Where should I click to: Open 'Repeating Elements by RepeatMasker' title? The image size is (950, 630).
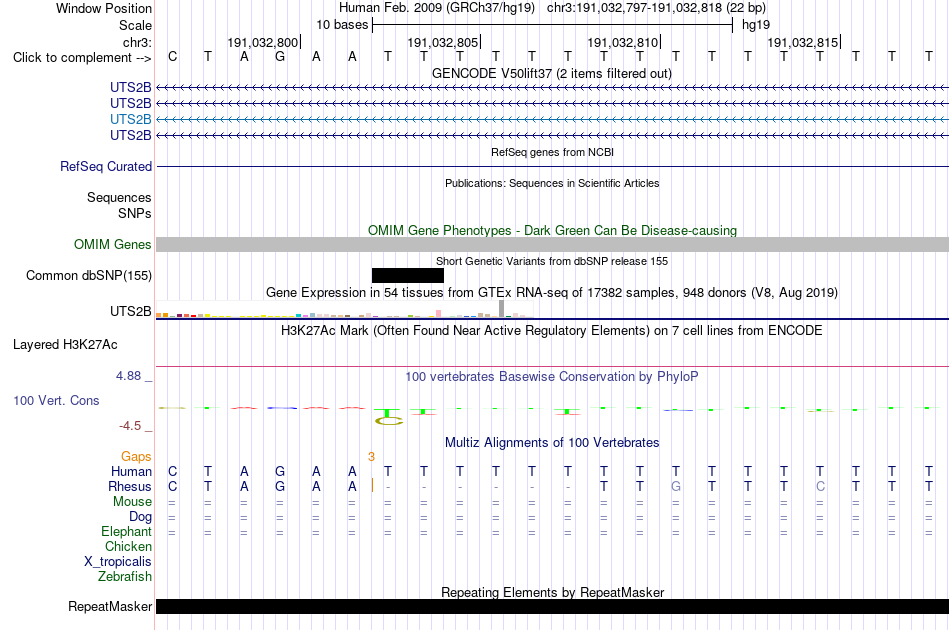[552, 592]
